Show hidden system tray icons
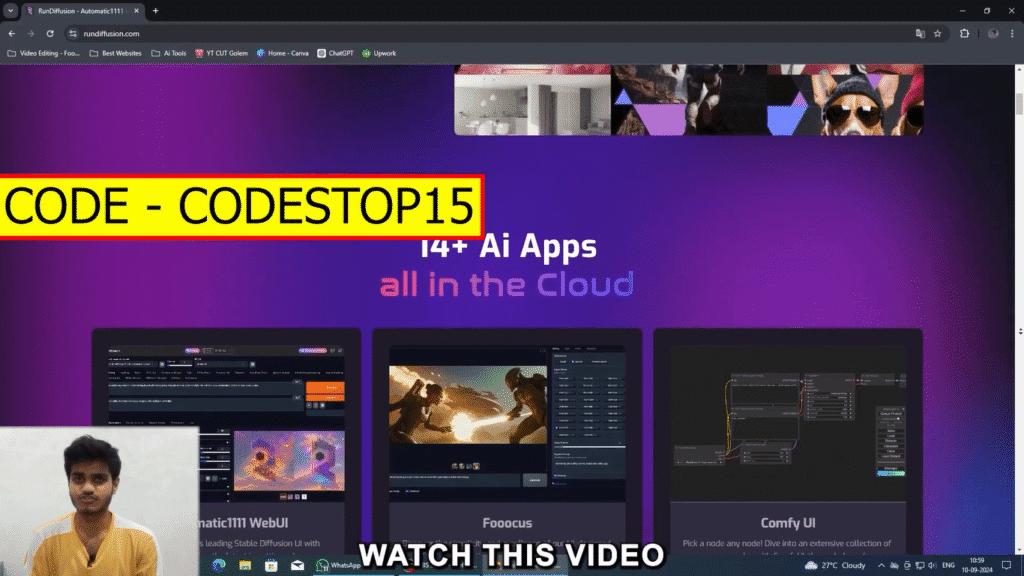 click(881, 566)
